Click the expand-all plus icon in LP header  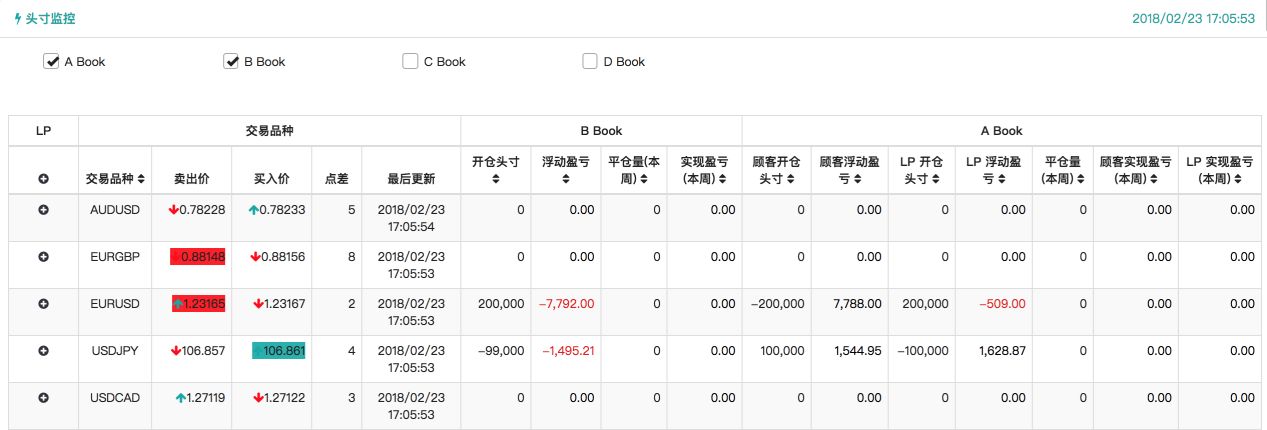point(43,179)
